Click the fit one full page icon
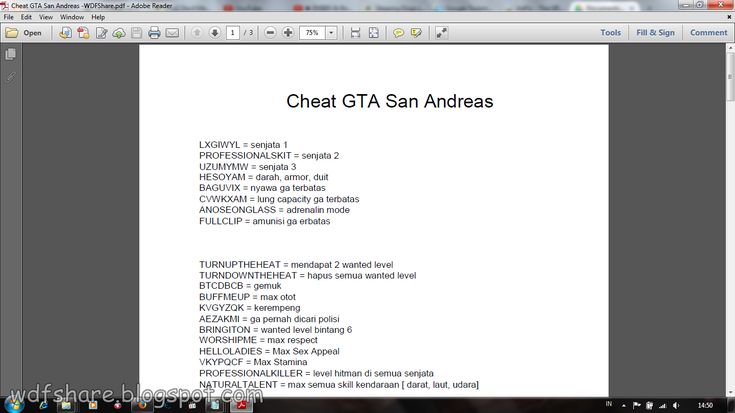 (374, 33)
